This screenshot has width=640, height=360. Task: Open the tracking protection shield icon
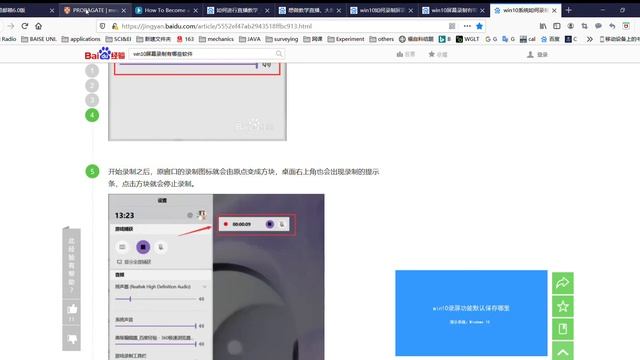pos(102,26)
